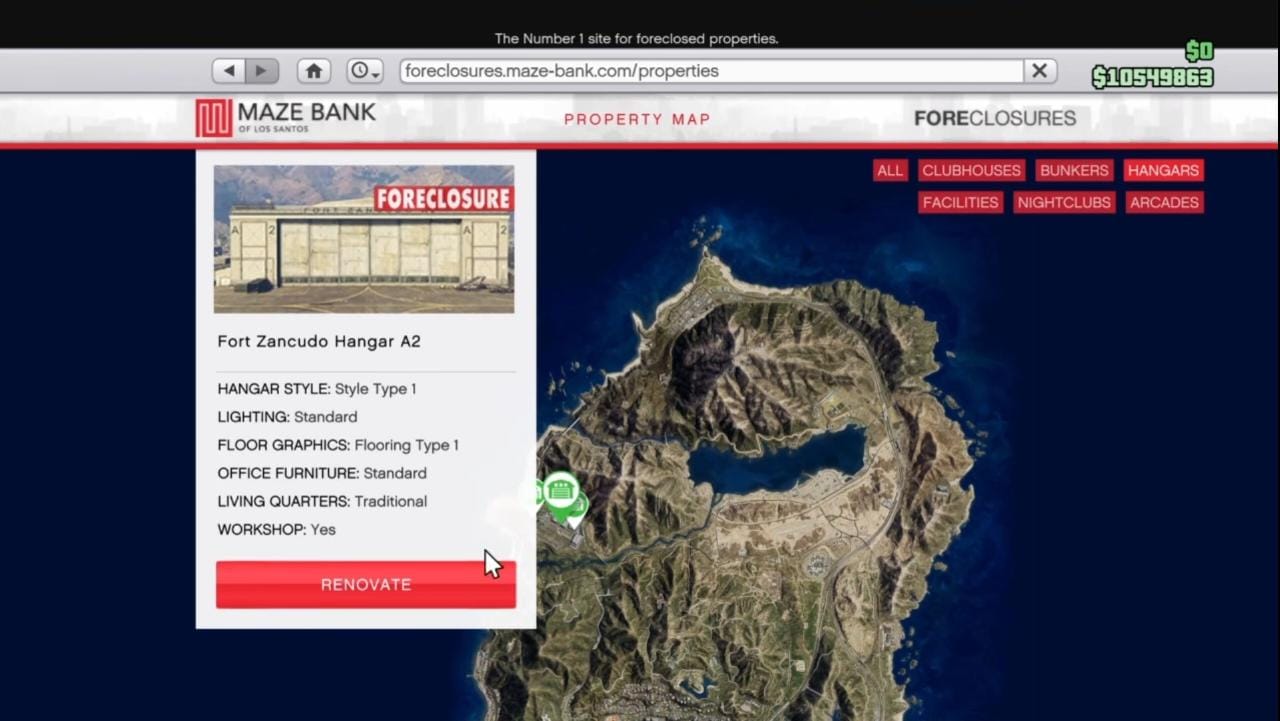Click the red Renovate button
1280x721 pixels.
point(366,584)
